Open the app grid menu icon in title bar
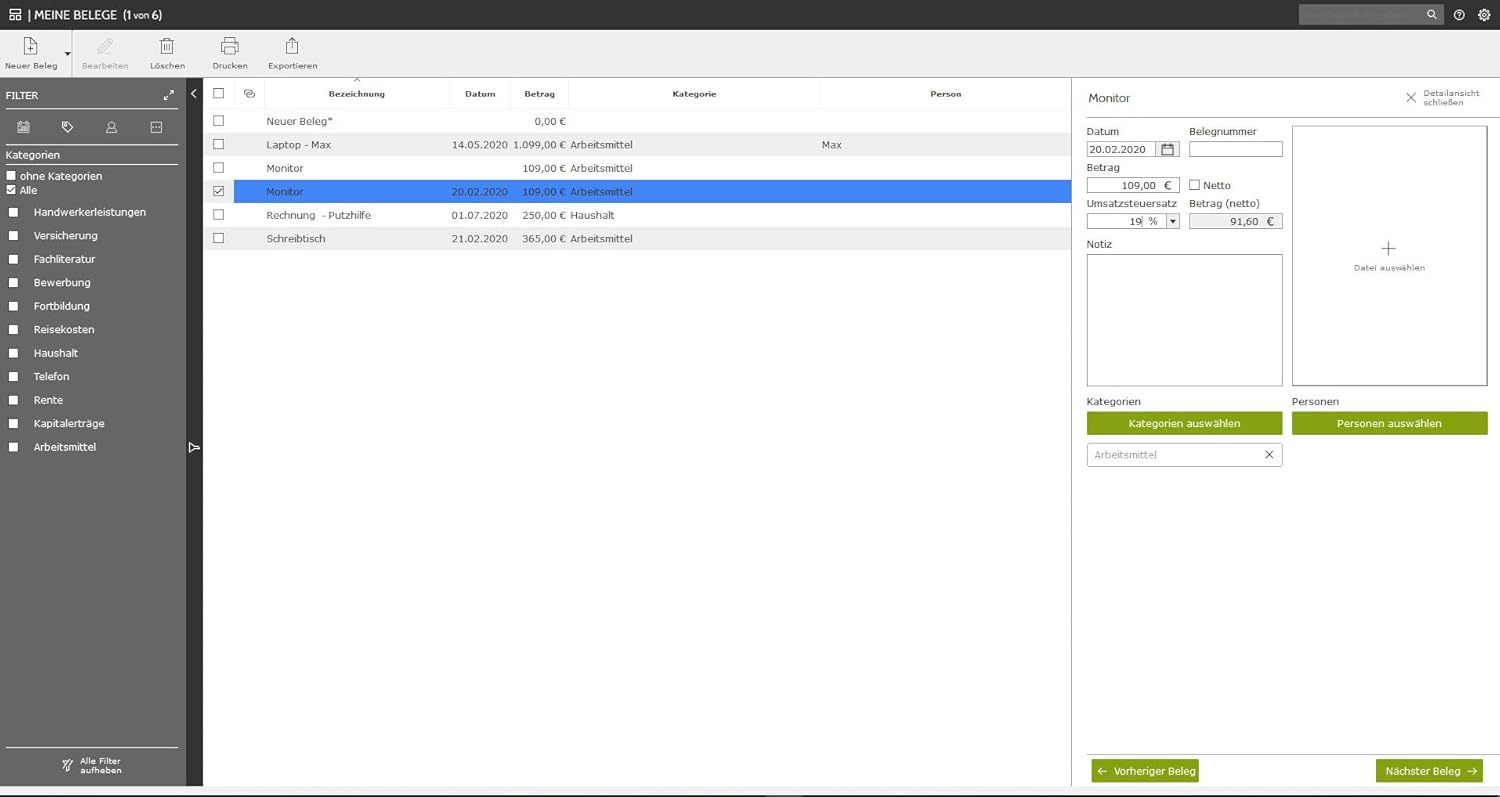This screenshot has width=1500, height=797. (15, 15)
